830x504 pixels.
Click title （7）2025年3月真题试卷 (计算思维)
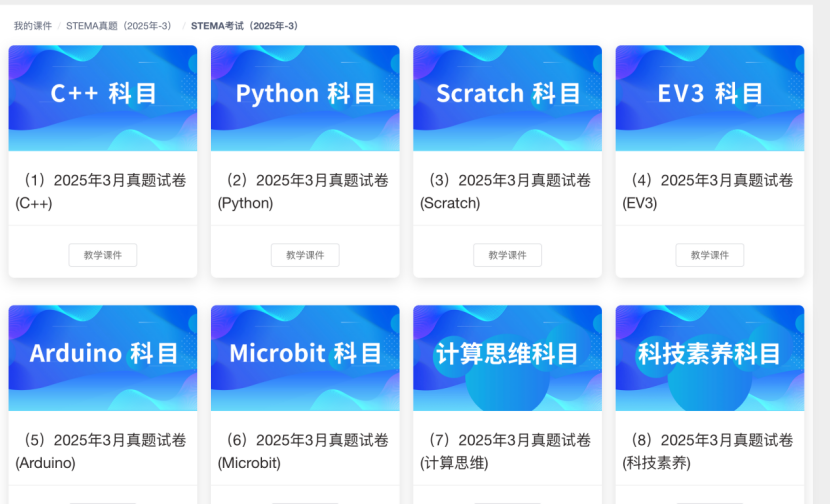click(x=506, y=452)
